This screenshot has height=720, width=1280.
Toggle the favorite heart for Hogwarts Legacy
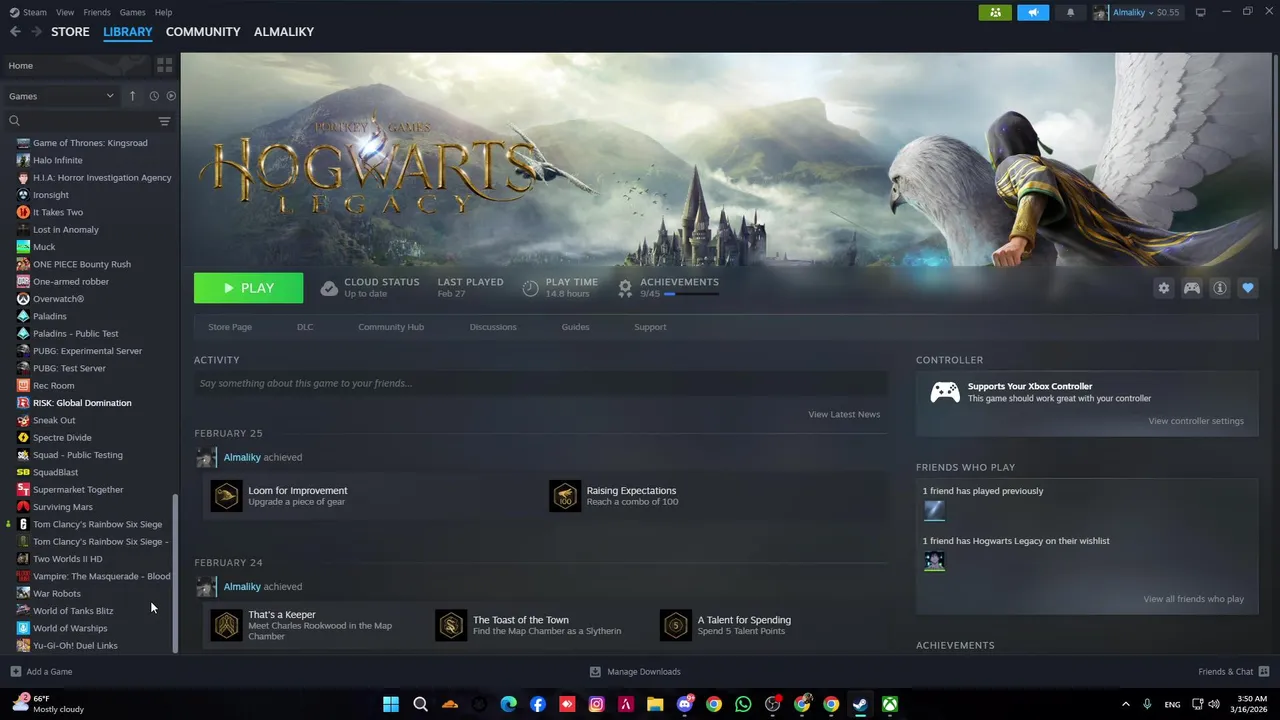pyautogui.click(x=1248, y=288)
